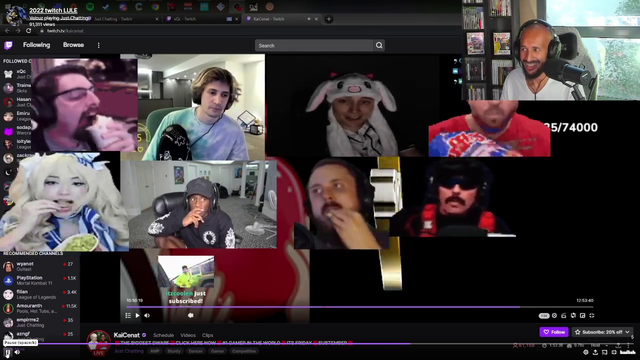
Task: Open Spotify from the taskbar
Action: tap(90, 7)
